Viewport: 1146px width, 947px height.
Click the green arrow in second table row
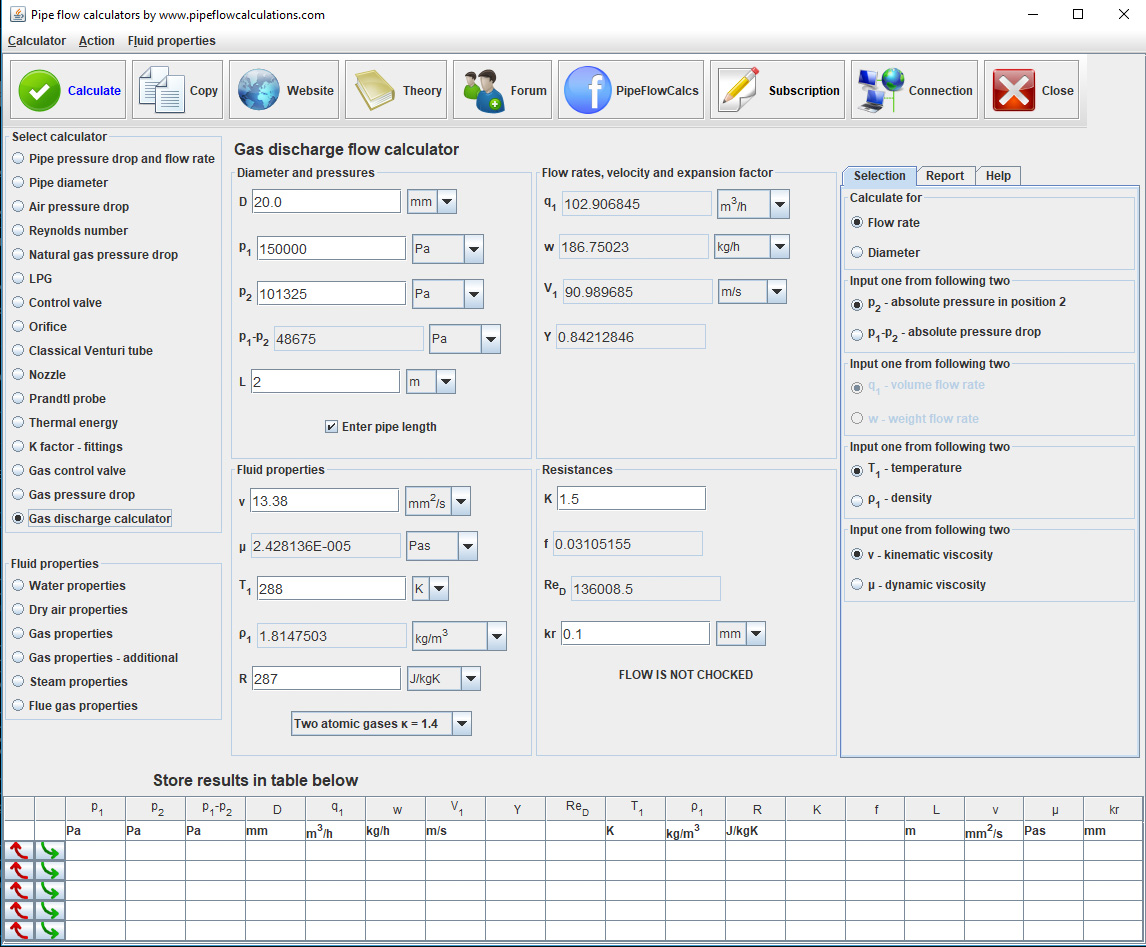point(50,870)
